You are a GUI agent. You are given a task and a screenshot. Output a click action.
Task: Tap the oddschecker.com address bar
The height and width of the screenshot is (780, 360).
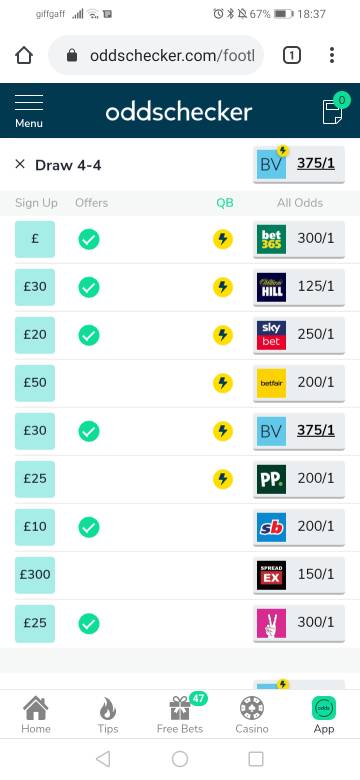(x=156, y=55)
